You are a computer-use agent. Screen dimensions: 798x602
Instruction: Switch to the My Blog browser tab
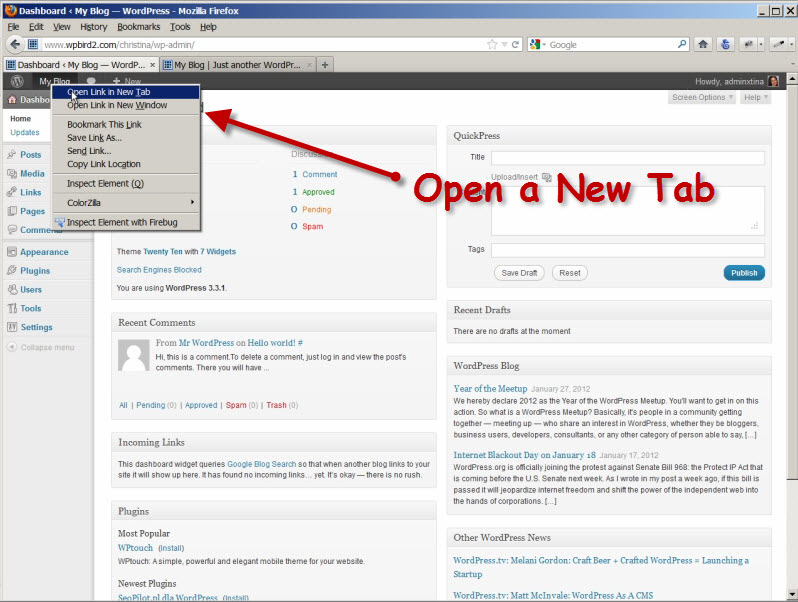237,65
